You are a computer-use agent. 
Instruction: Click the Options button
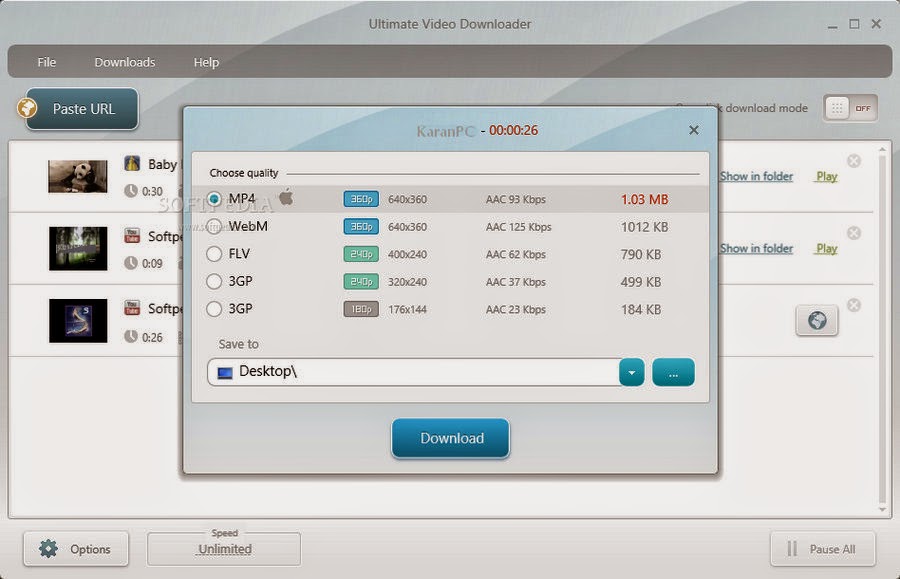(x=76, y=549)
